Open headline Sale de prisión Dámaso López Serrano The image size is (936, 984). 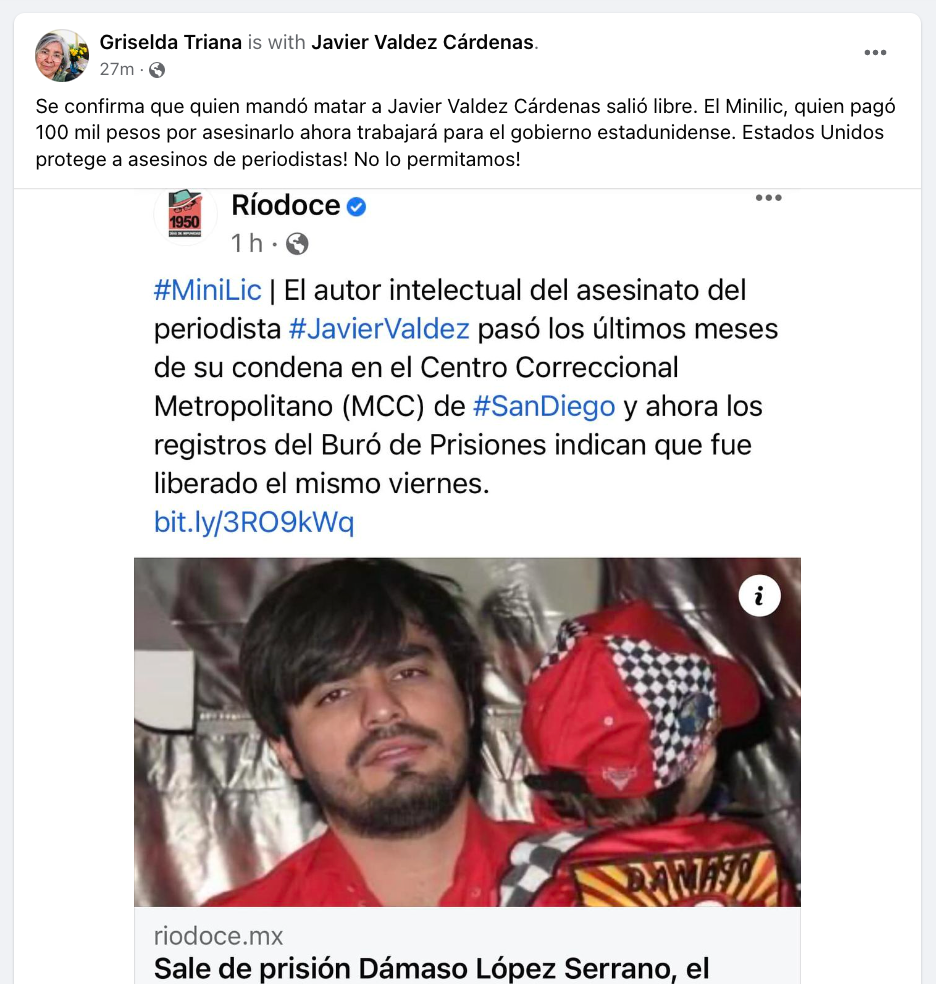pyautogui.click(x=432, y=968)
